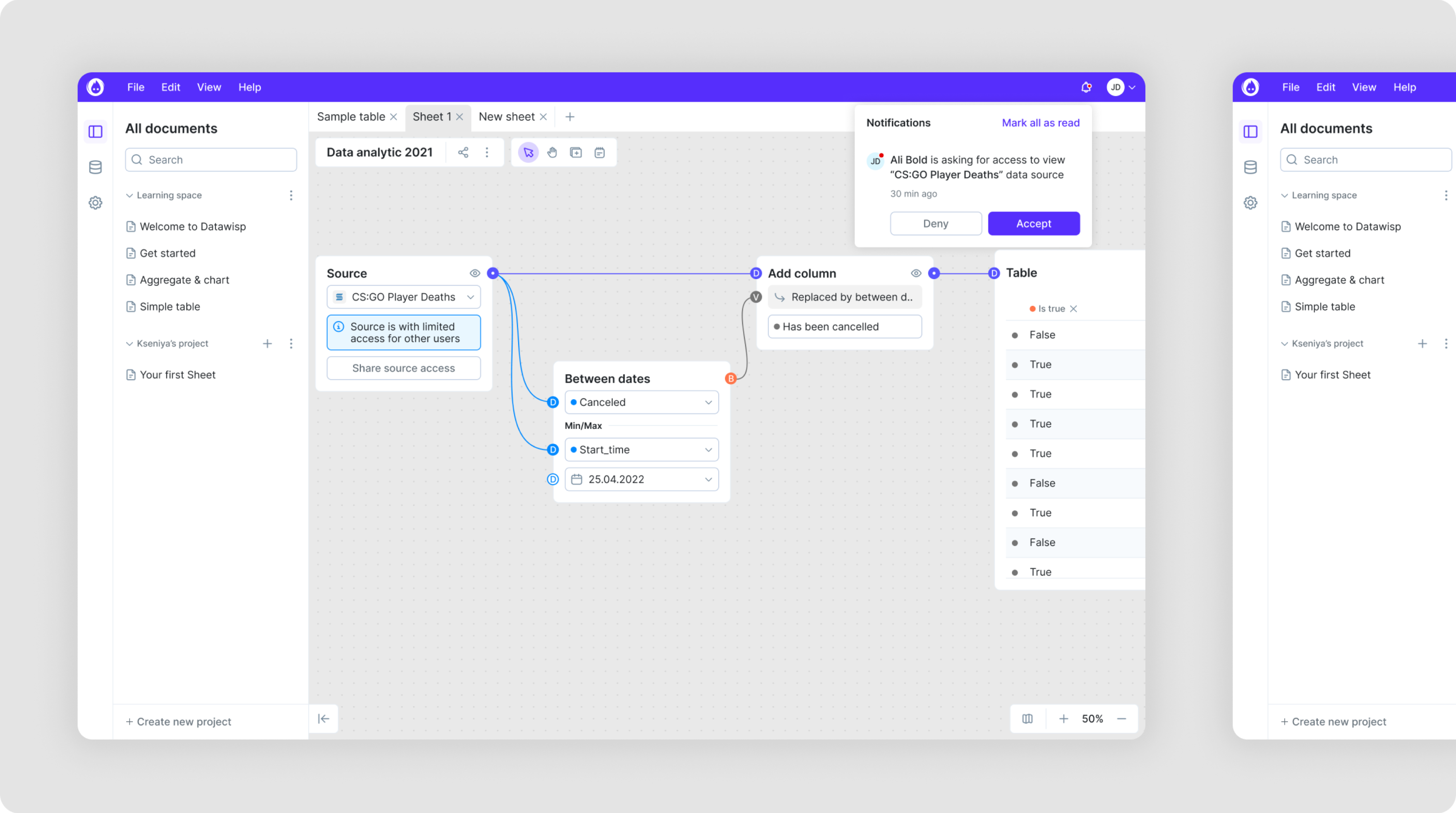
Task: Select the pointer/cursor tool in the canvas toolbar
Action: click(x=528, y=152)
